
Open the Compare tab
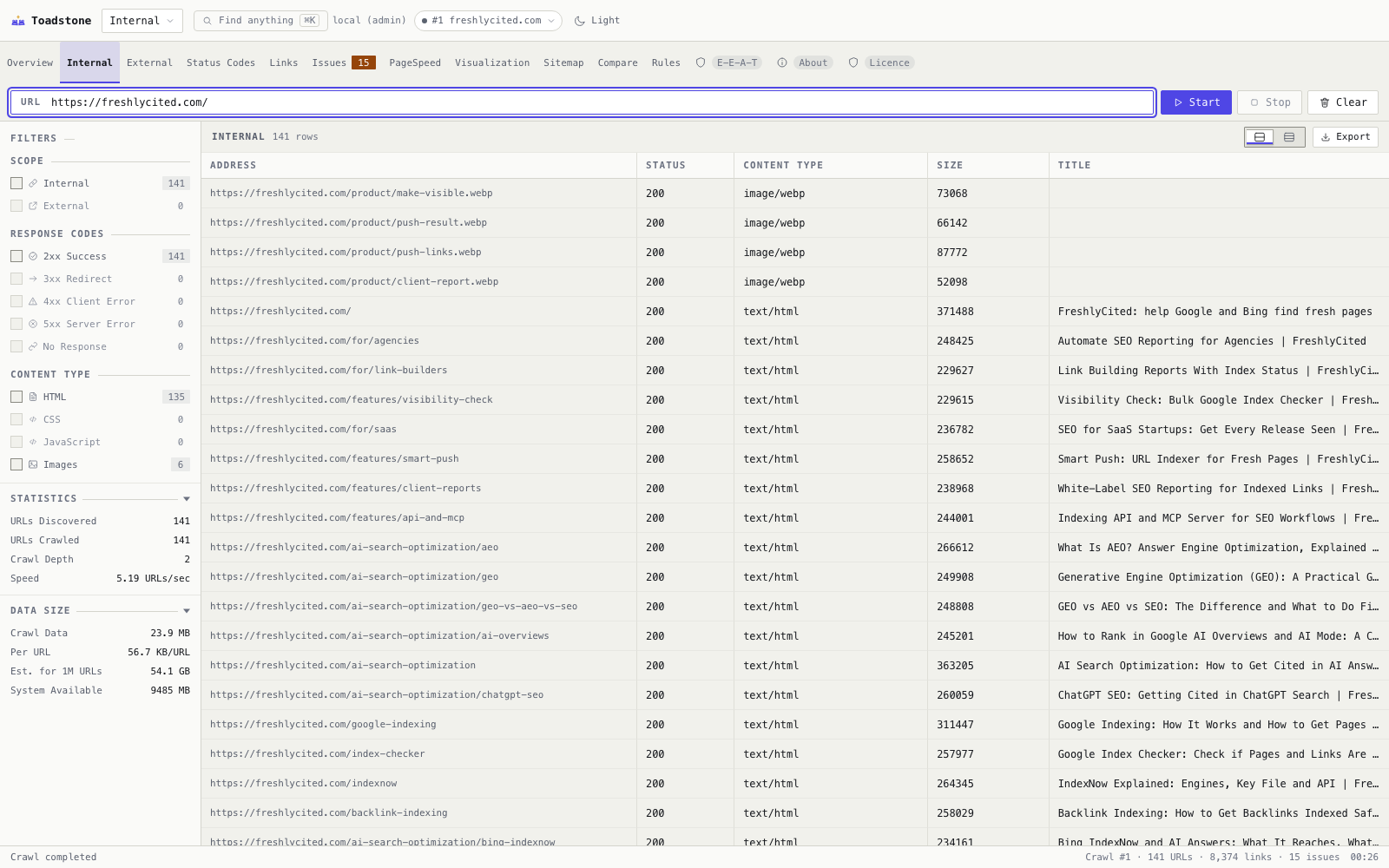click(617, 62)
